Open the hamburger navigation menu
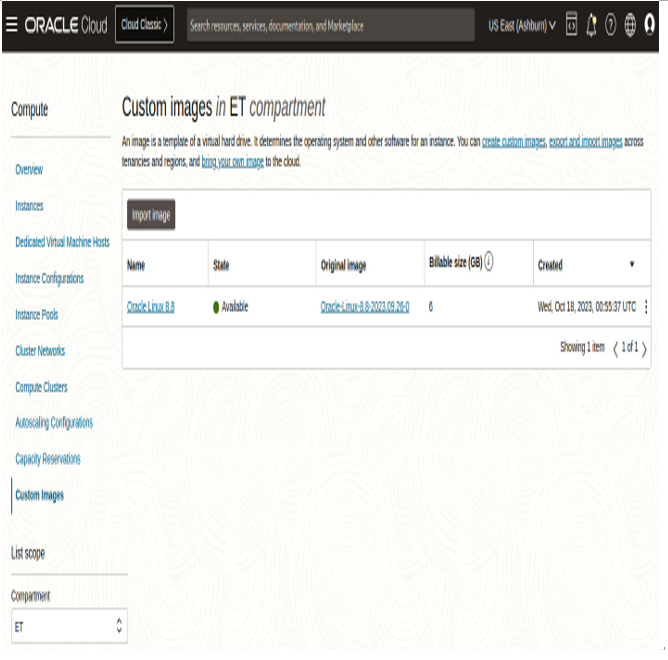The image size is (668, 660). (12, 25)
